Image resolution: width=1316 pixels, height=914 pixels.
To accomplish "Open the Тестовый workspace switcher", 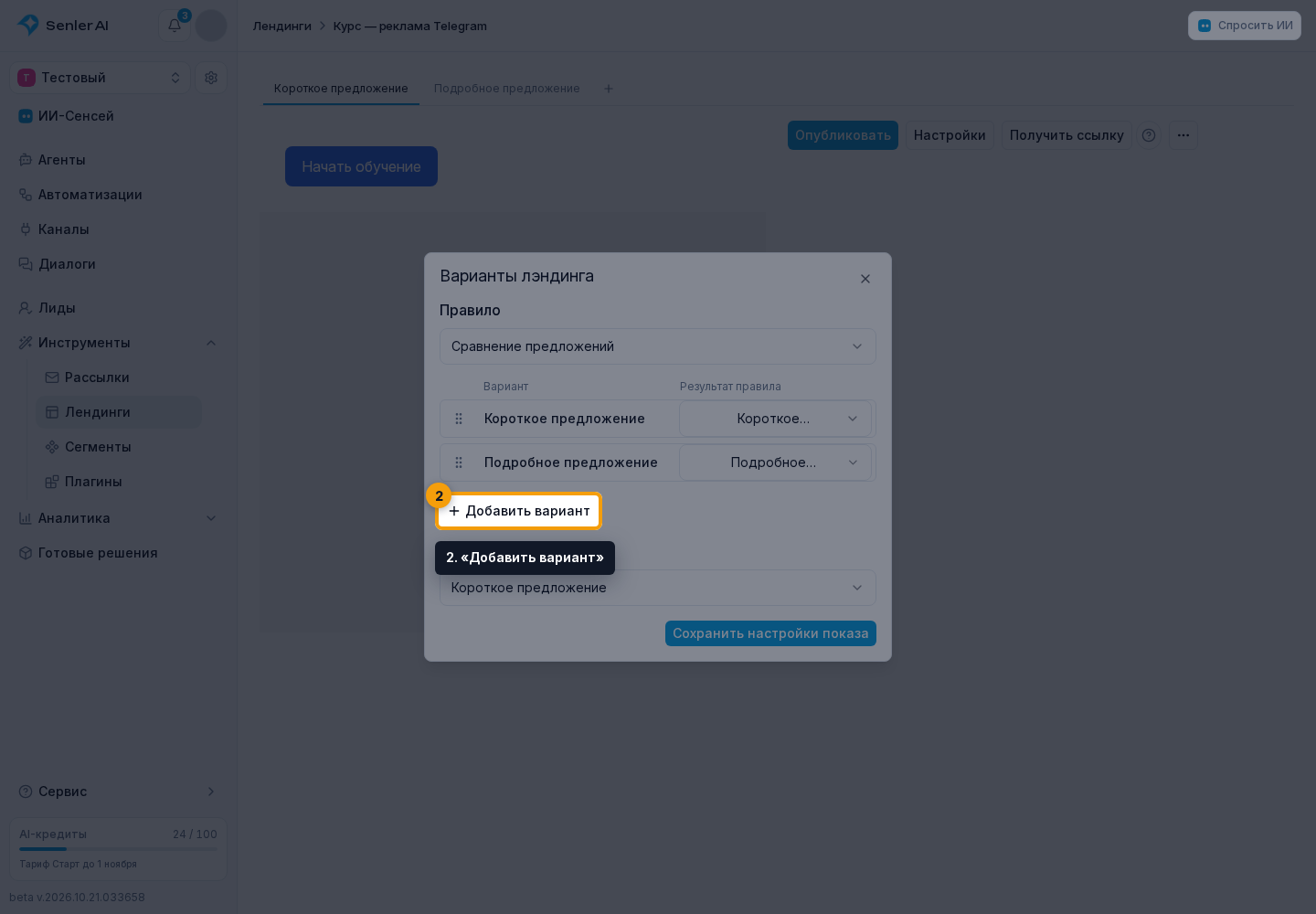I will (101, 78).
